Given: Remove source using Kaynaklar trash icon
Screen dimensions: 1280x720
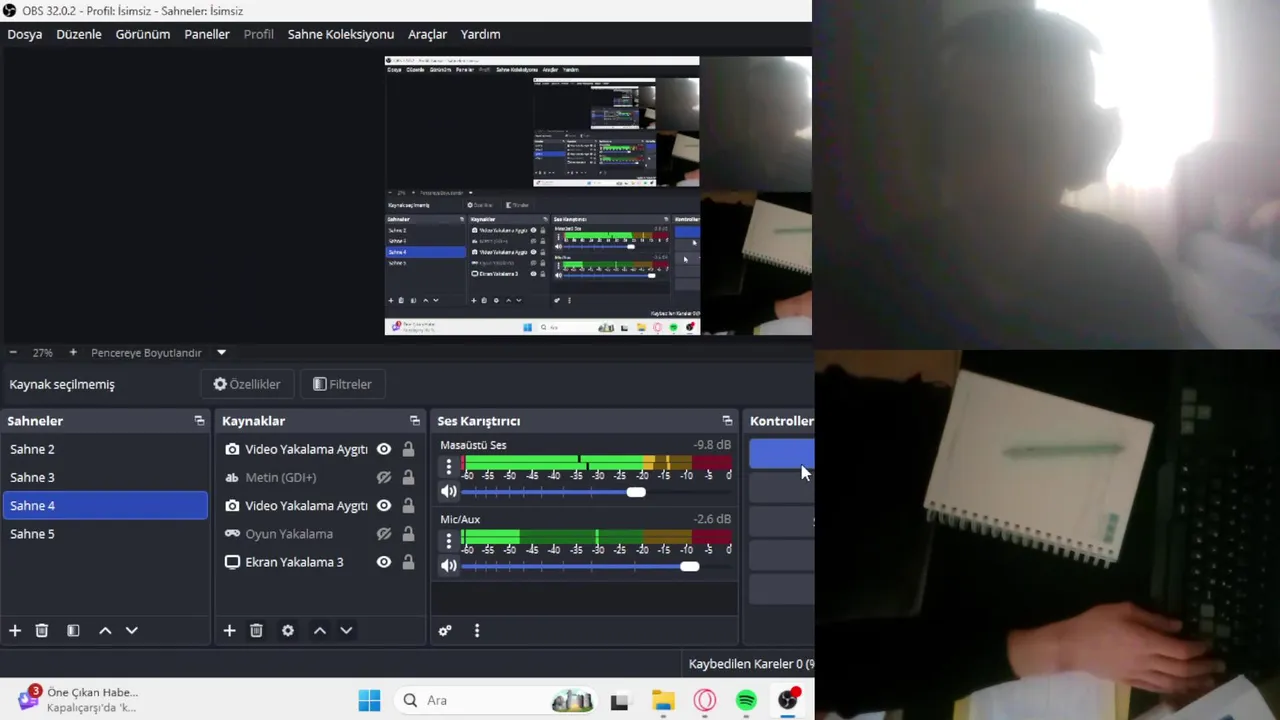Looking at the screenshot, I should [x=256, y=631].
